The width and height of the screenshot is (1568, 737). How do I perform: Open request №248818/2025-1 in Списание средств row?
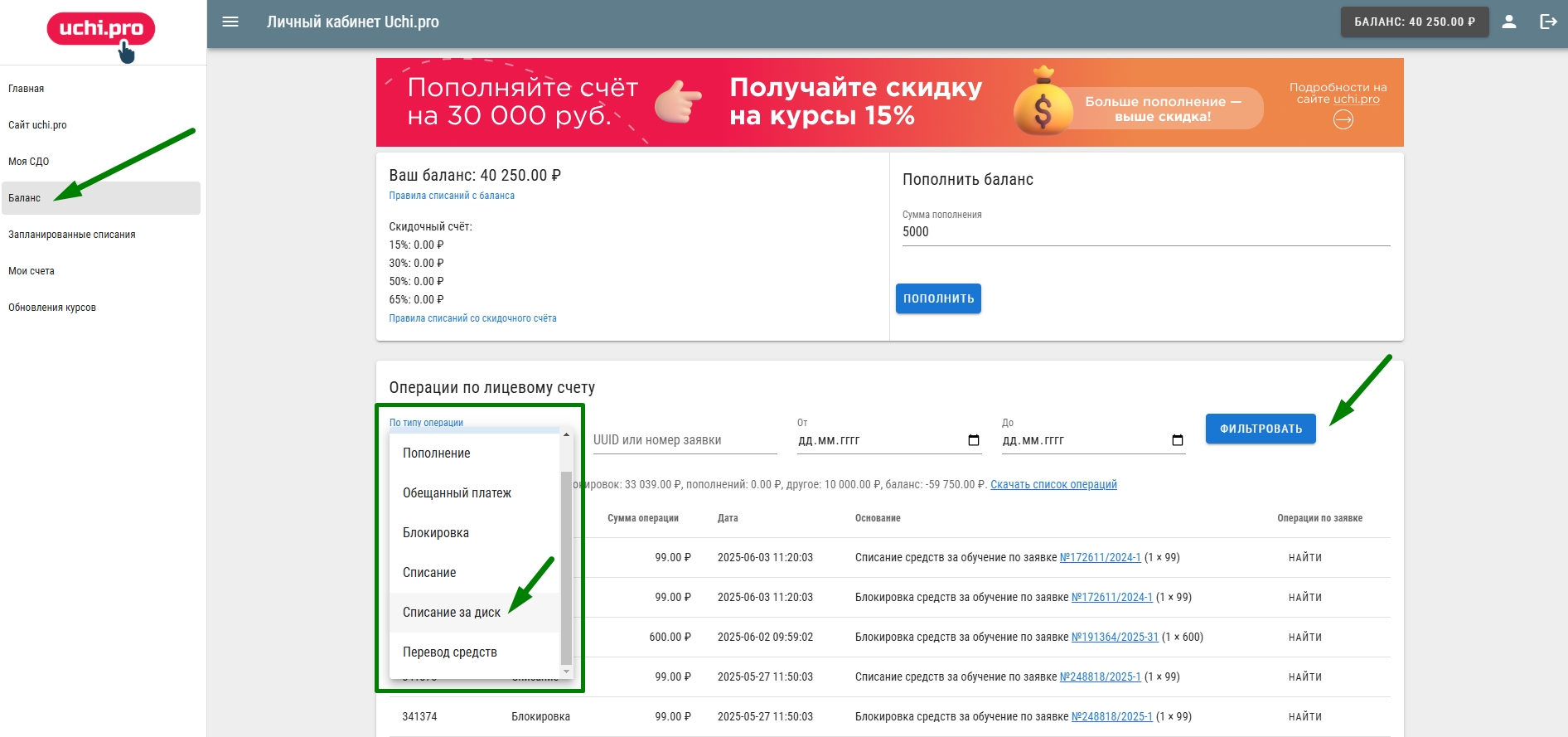[x=1100, y=677]
